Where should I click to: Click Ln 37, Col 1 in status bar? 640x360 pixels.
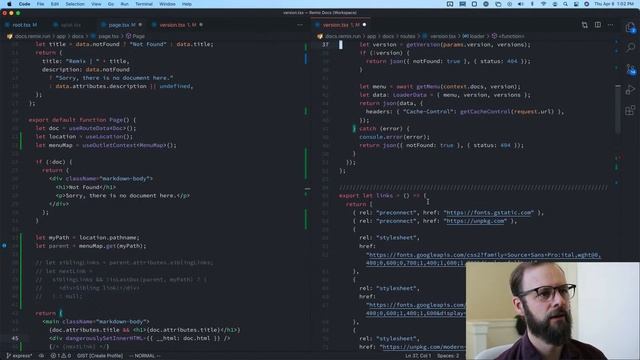tap(418, 356)
